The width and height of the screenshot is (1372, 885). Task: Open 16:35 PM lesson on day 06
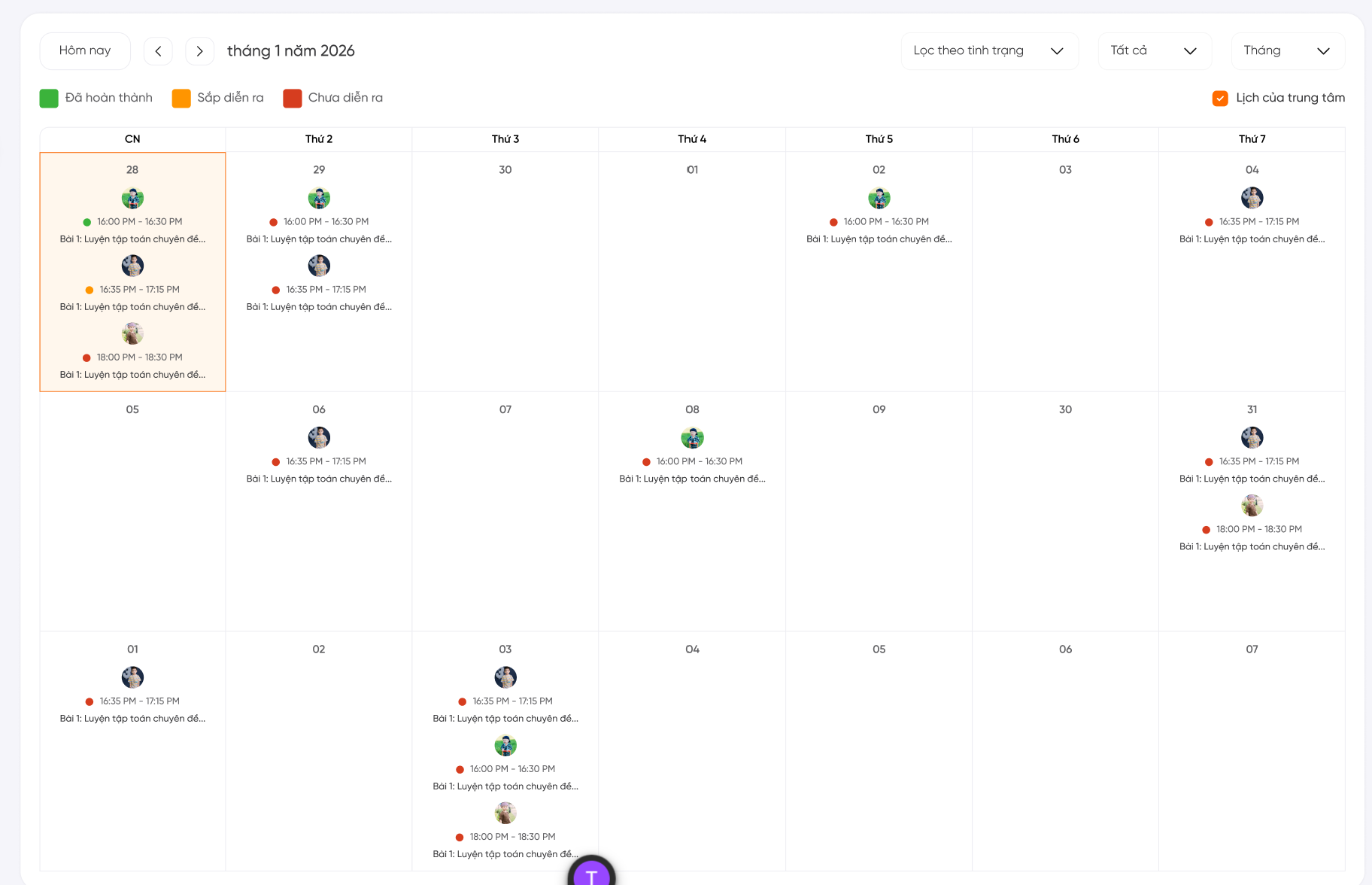point(319,470)
